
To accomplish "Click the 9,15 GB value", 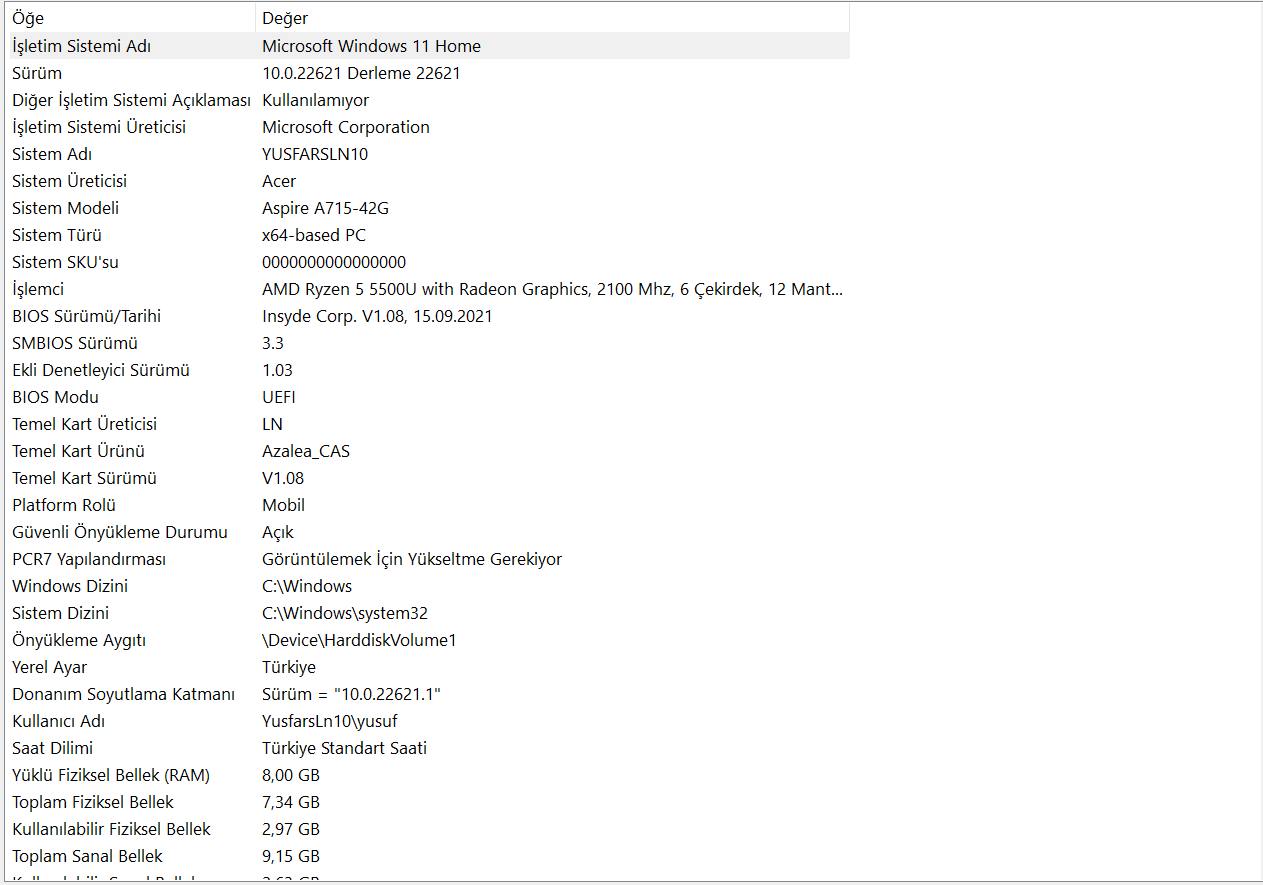I will pyautogui.click(x=291, y=856).
